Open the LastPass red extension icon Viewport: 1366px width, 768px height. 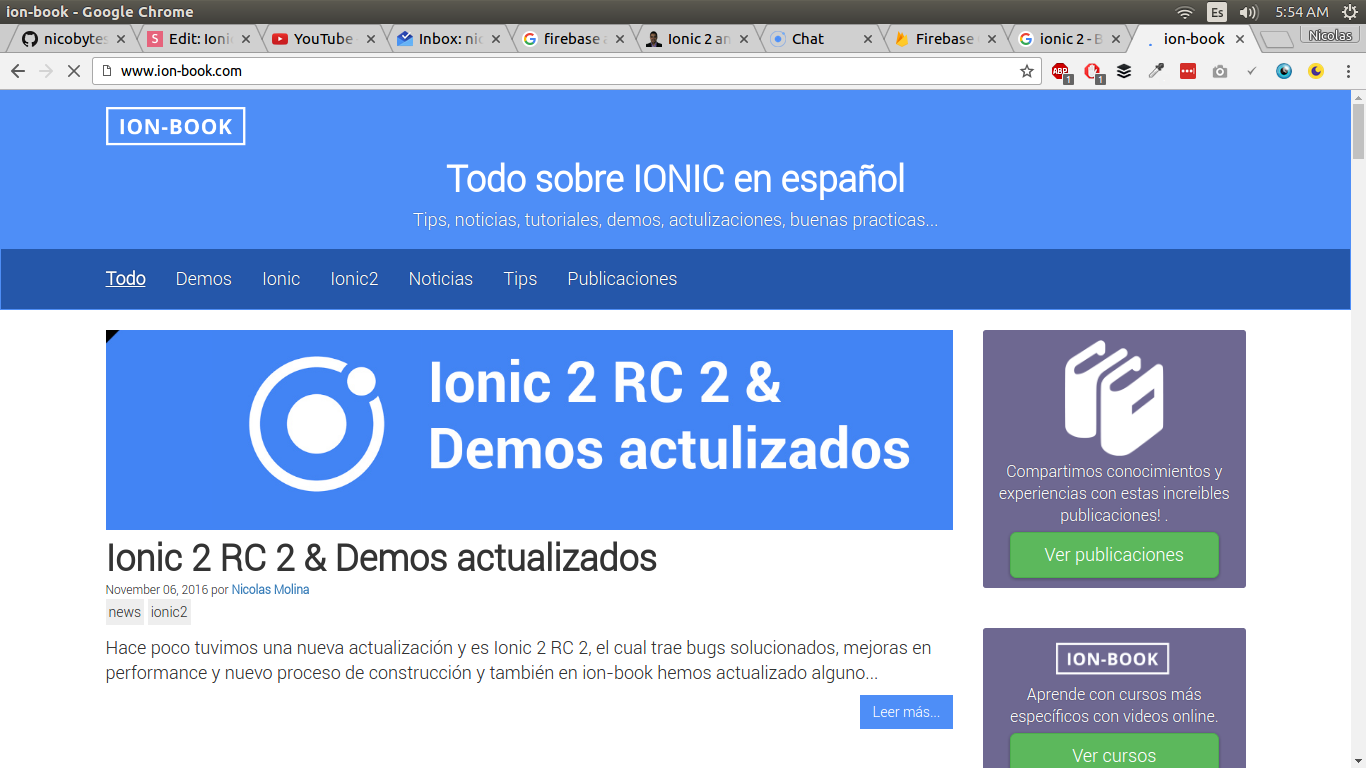(x=1188, y=71)
